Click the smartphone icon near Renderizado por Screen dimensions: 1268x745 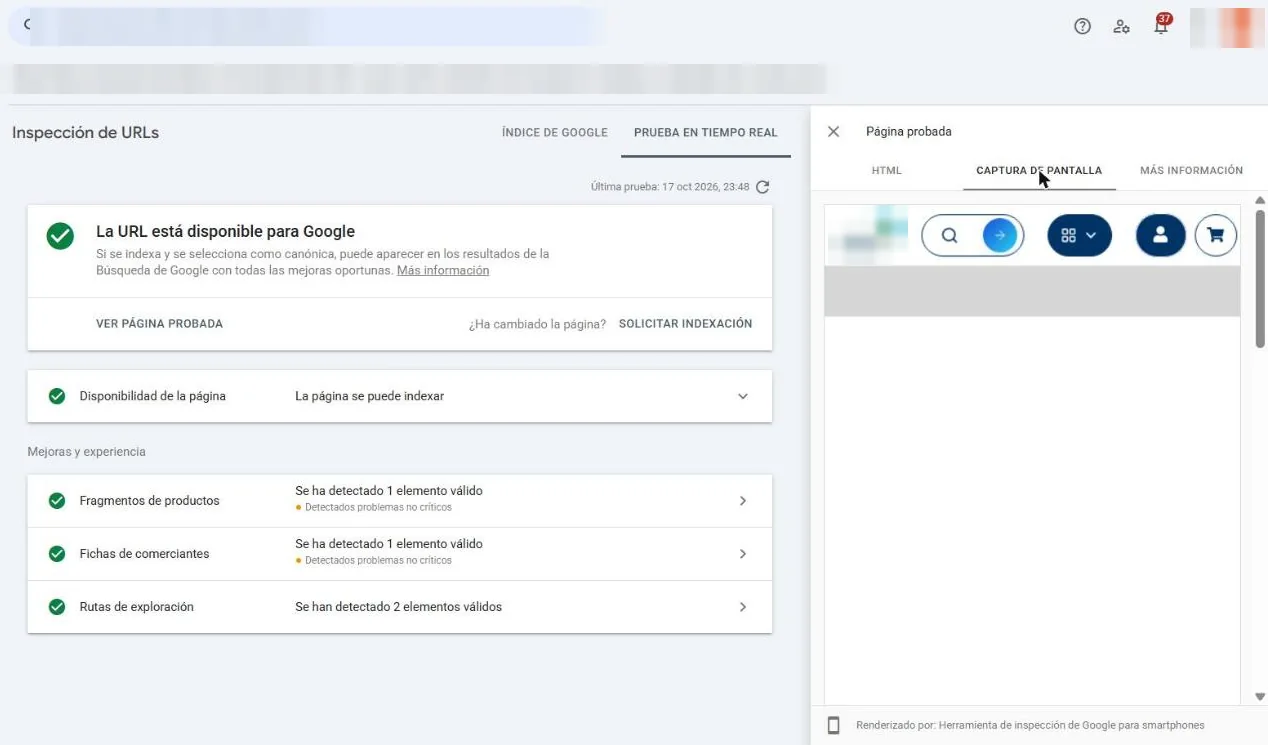click(x=834, y=725)
